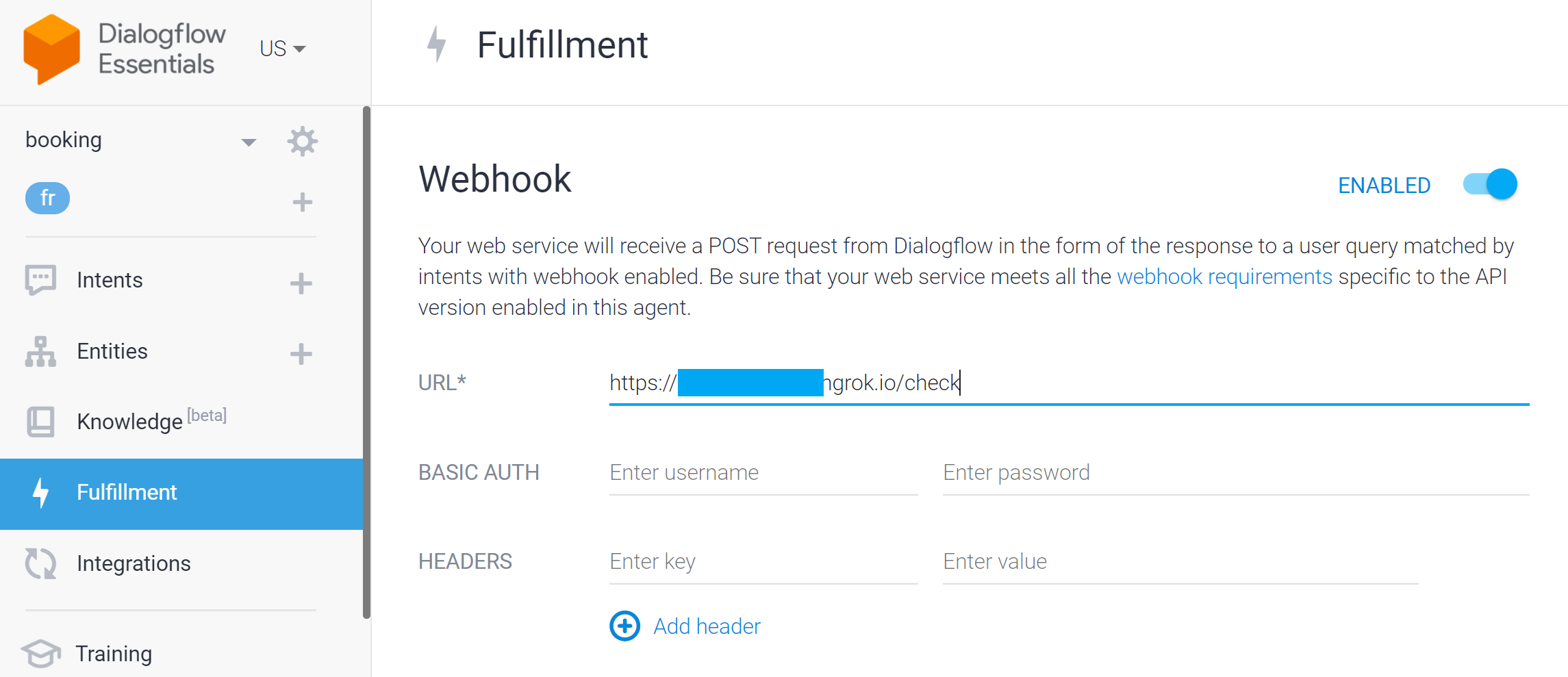Focus the Enter username field
The image size is (1568, 677).
pyautogui.click(x=763, y=472)
